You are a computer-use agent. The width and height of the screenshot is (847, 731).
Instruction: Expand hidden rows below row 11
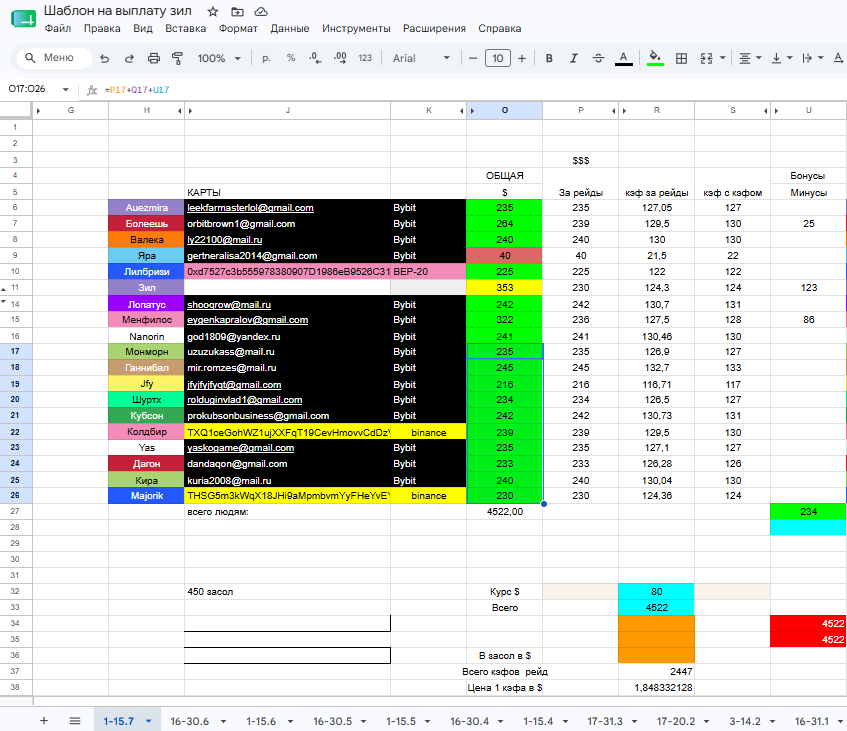click(x=4, y=289)
